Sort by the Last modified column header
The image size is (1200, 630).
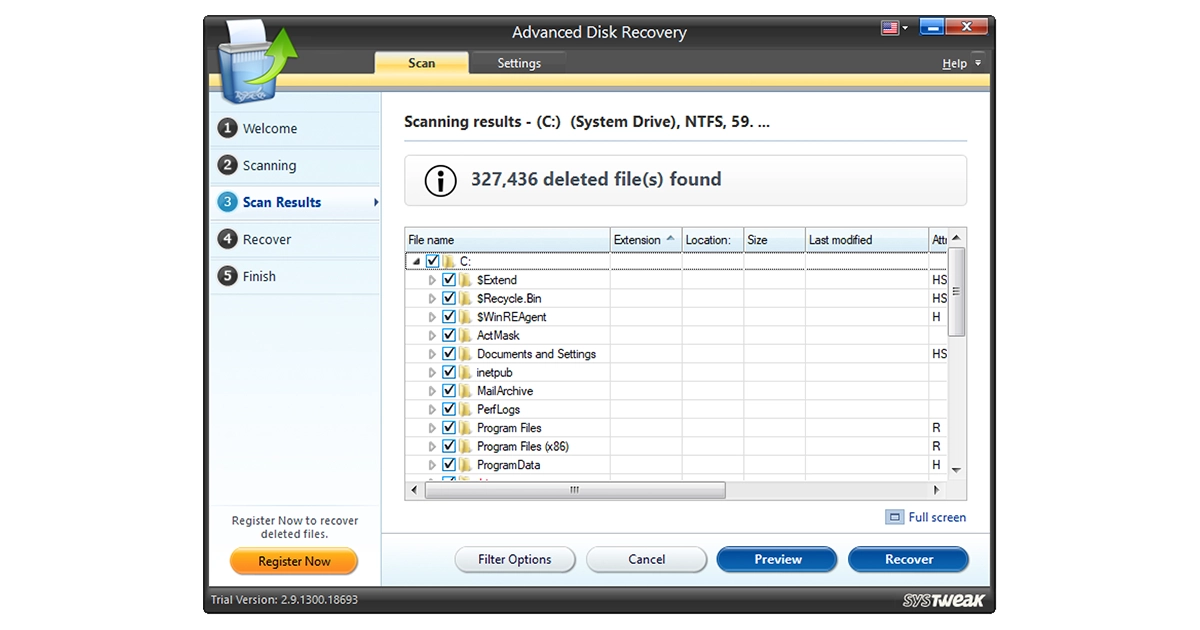867,240
